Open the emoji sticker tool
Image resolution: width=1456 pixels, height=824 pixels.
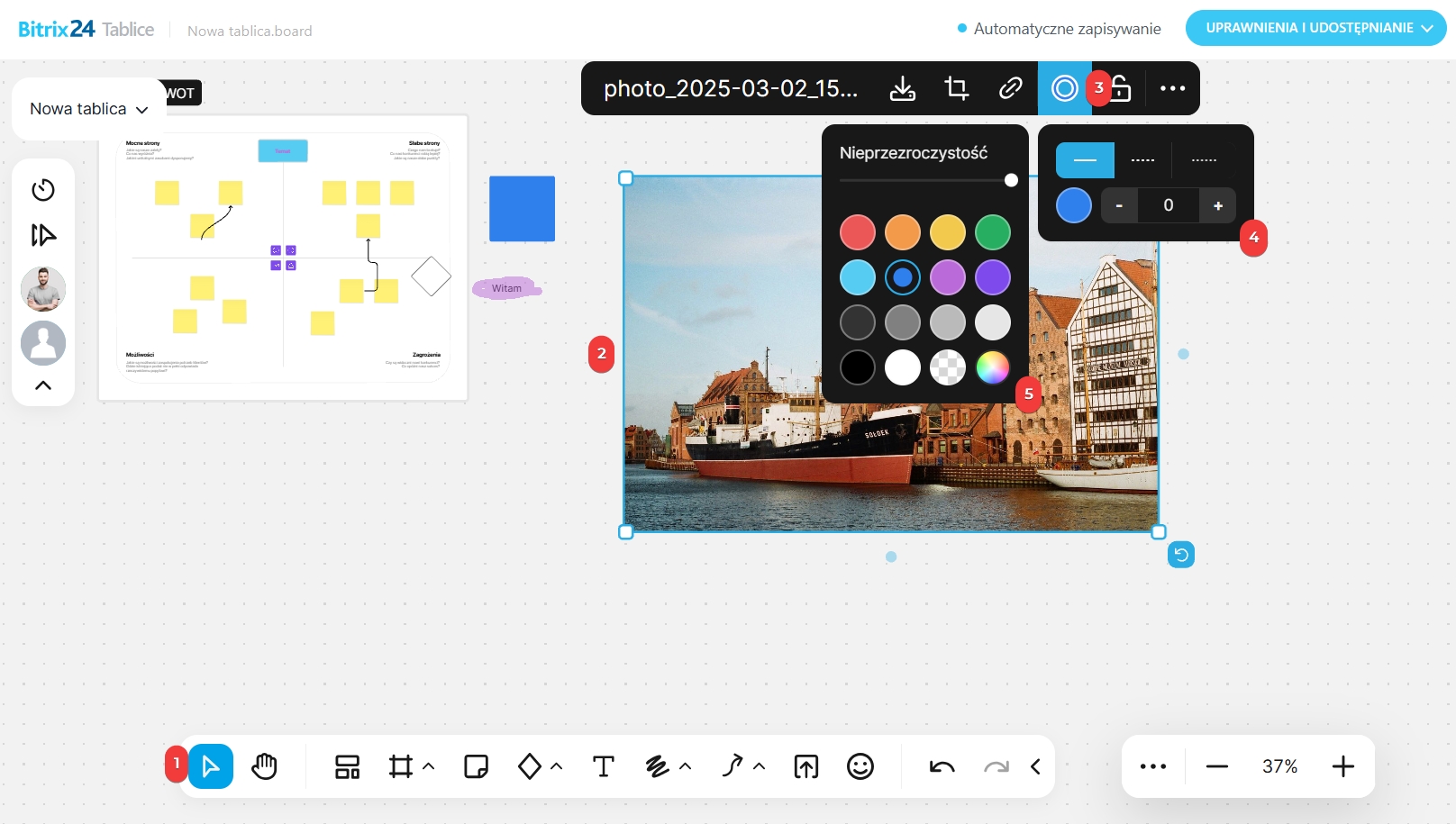tap(860, 766)
